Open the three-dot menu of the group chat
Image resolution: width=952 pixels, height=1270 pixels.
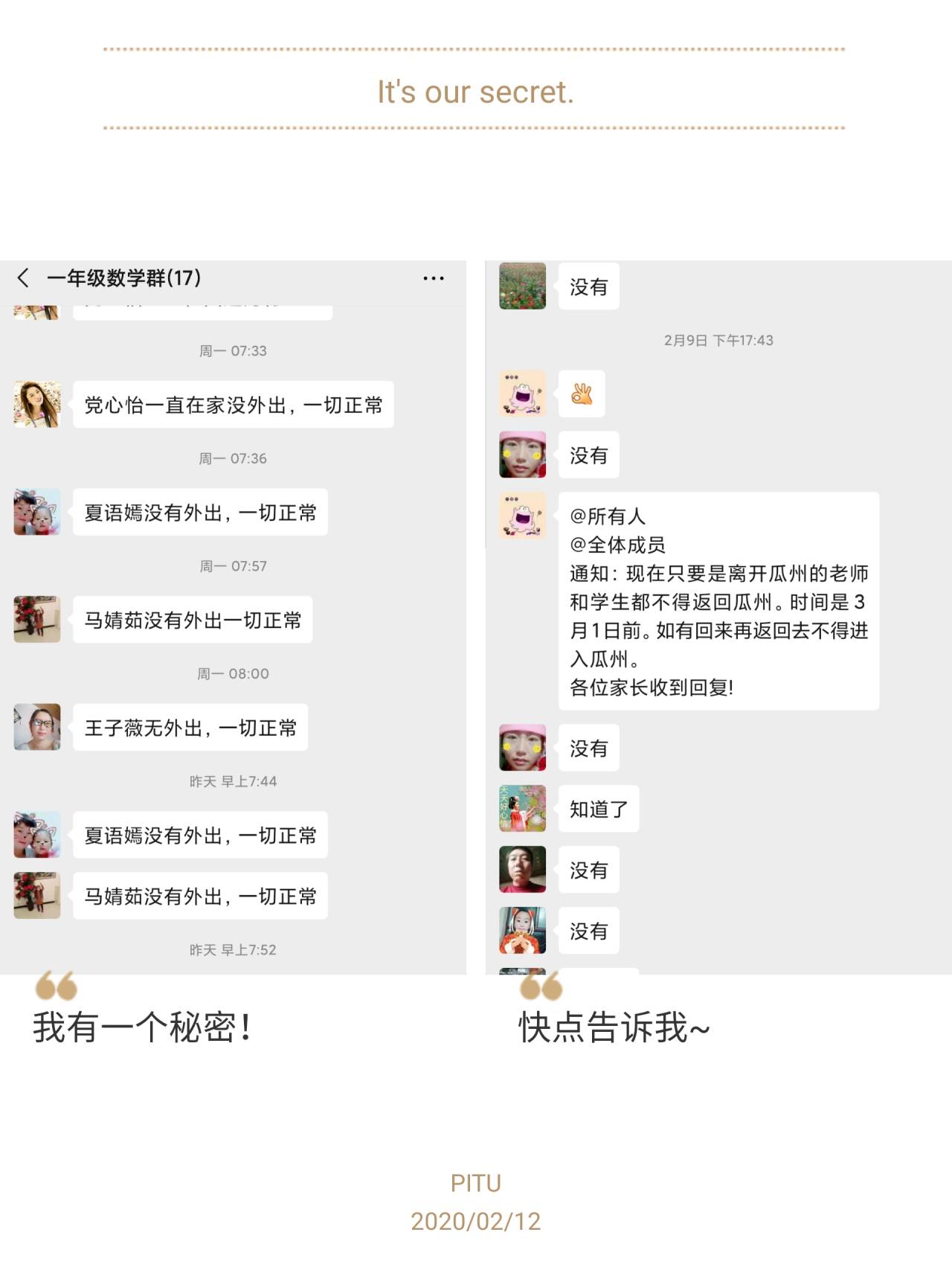[433, 278]
